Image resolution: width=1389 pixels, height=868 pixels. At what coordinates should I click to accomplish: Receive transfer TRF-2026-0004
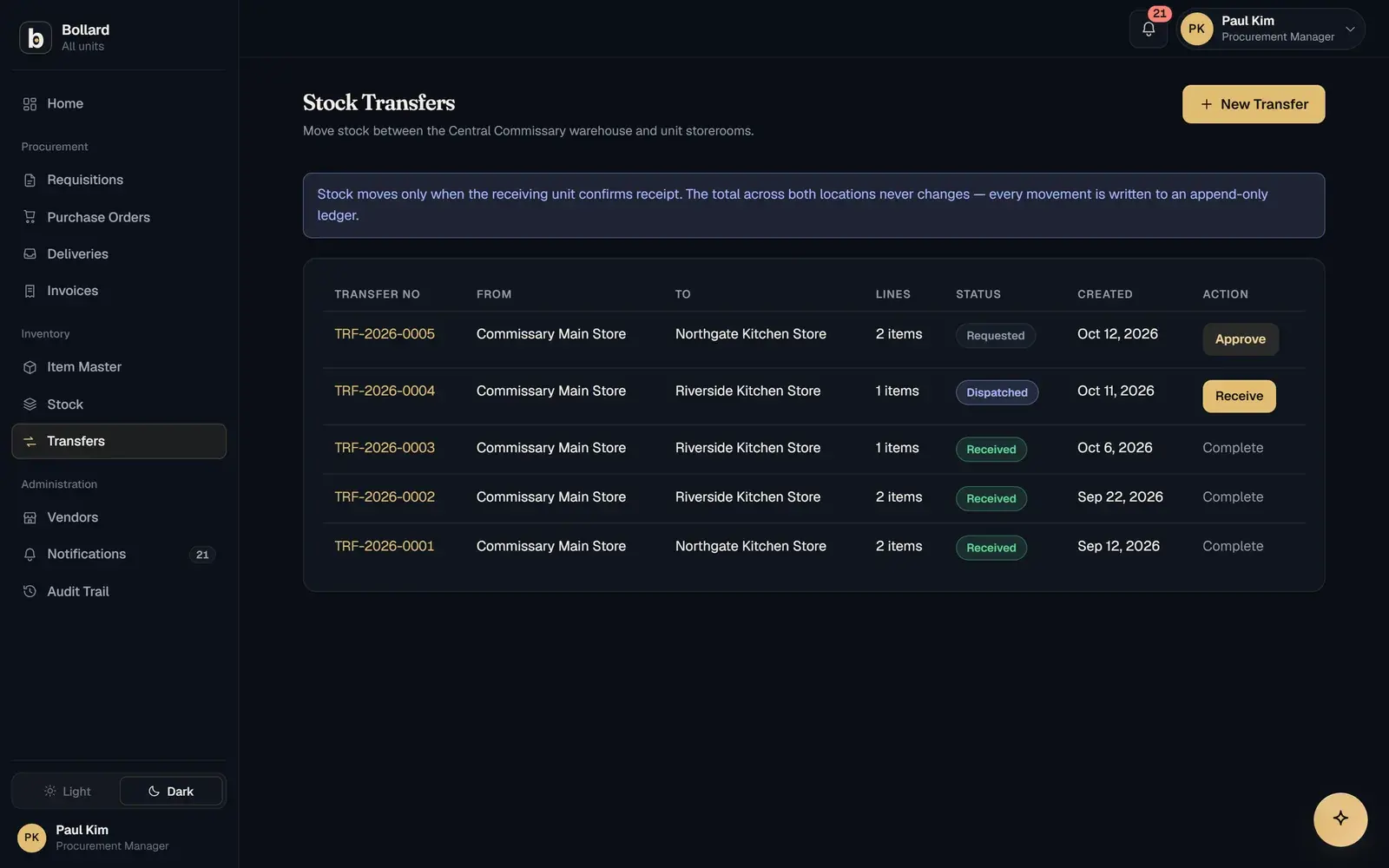click(1239, 397)
